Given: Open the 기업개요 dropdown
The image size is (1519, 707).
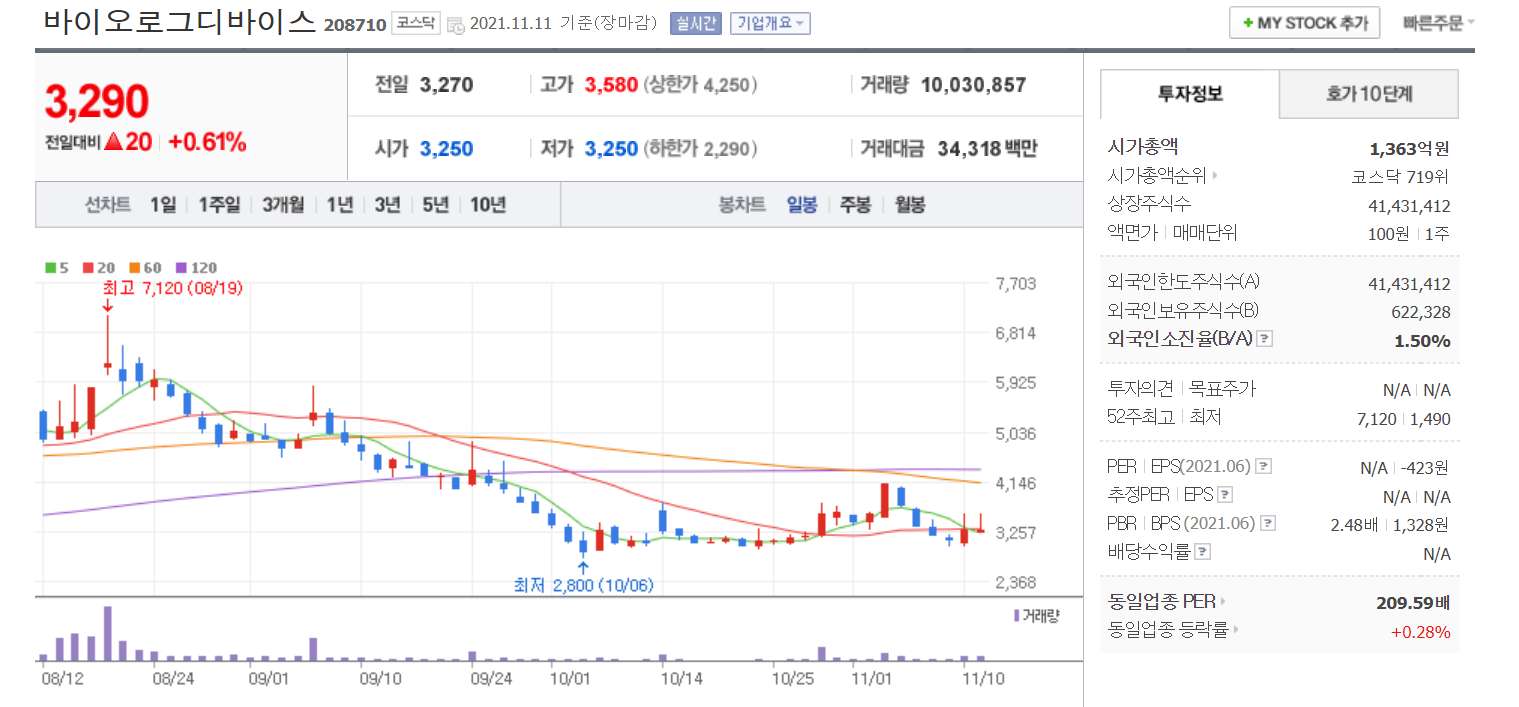Looking at the screenshot, I should tap(770, 23).
